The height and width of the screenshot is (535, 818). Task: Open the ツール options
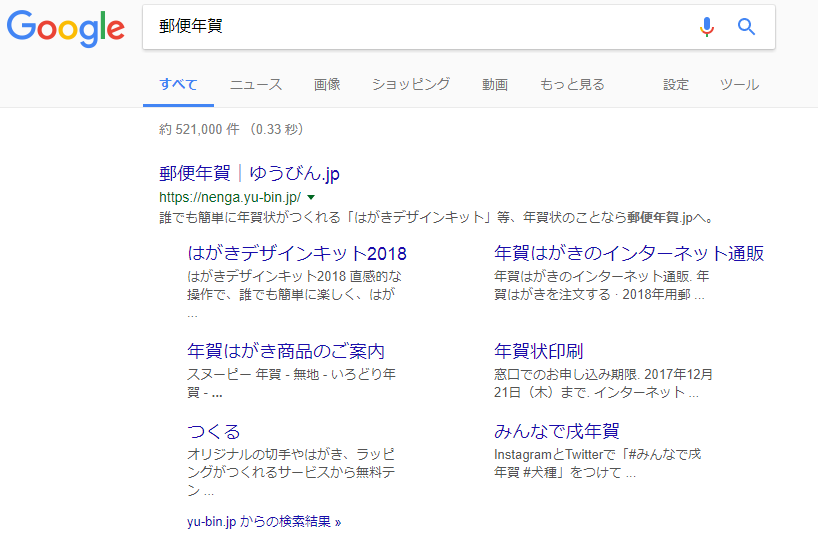tap(739, 84)
